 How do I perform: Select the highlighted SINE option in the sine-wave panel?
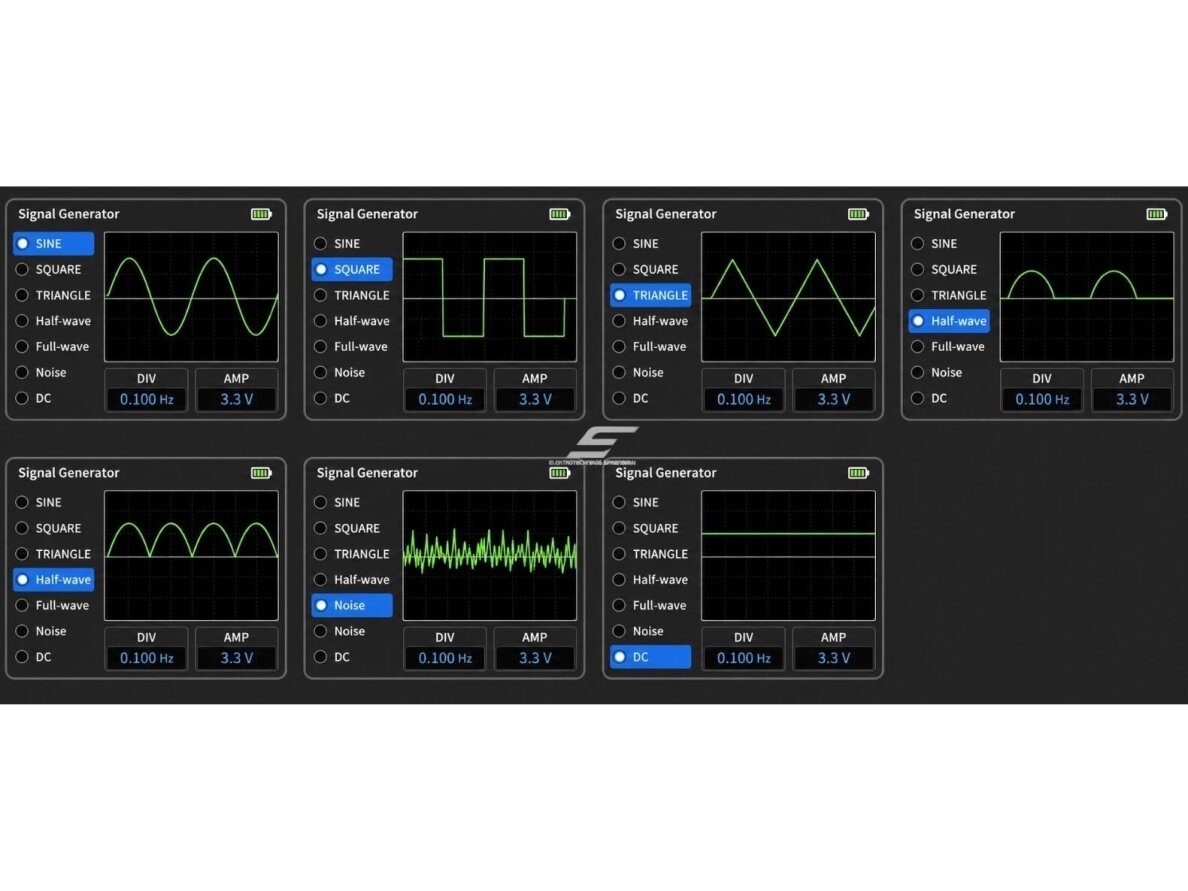point(54,243)
